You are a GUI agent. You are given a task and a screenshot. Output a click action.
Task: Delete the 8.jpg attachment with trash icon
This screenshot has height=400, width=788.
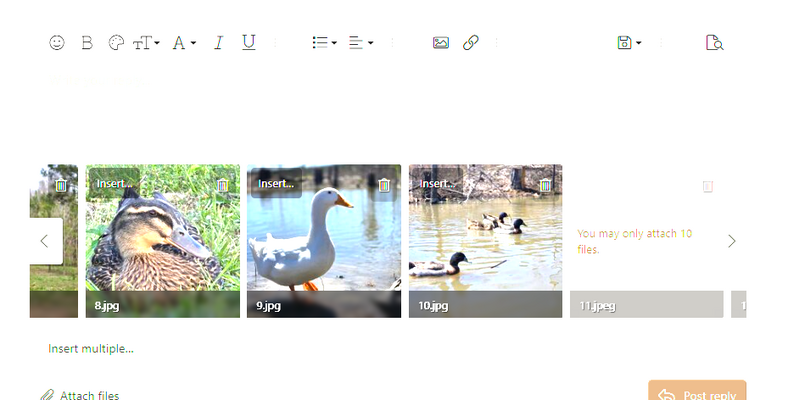click(223, 185)
